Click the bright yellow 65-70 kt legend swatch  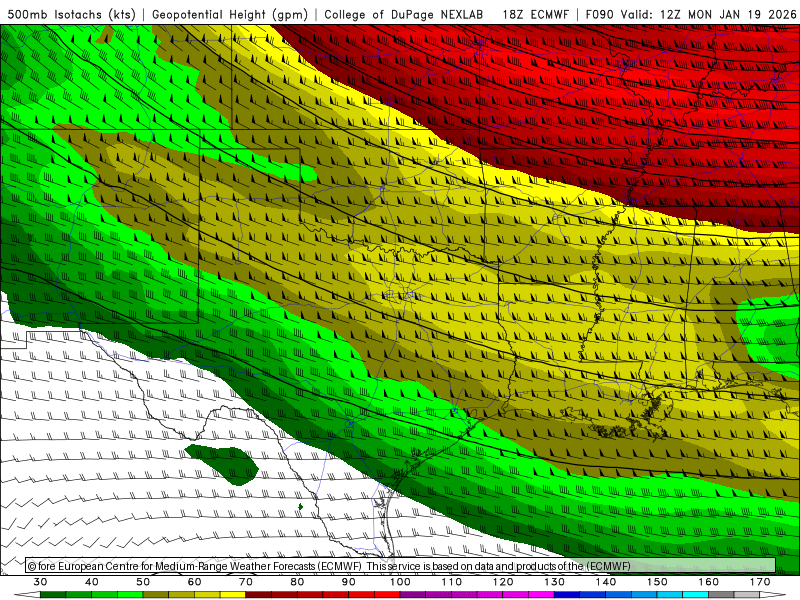pyautogui.click(x=233, y=595)
